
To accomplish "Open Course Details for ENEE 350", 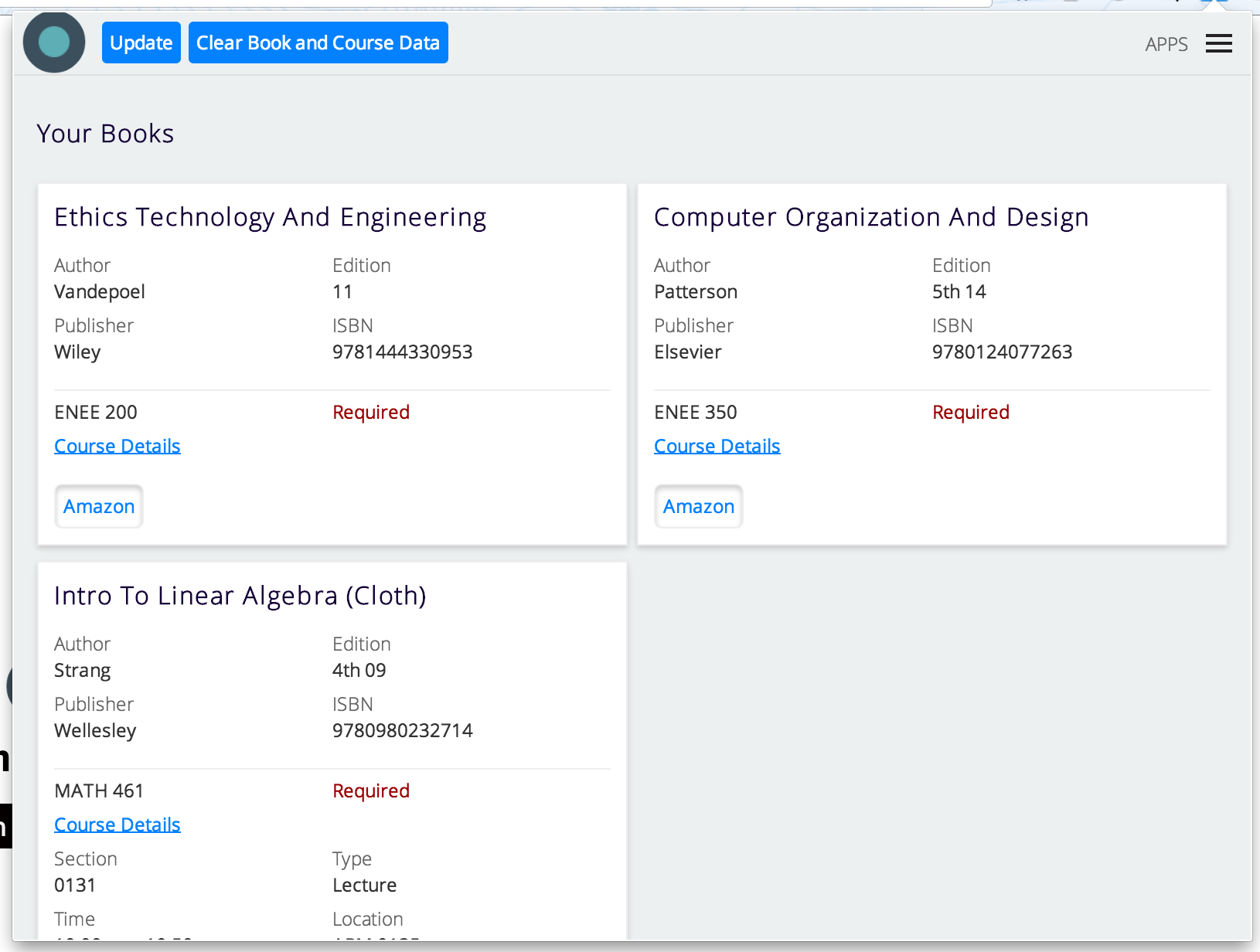I will [x=717, y=446].
